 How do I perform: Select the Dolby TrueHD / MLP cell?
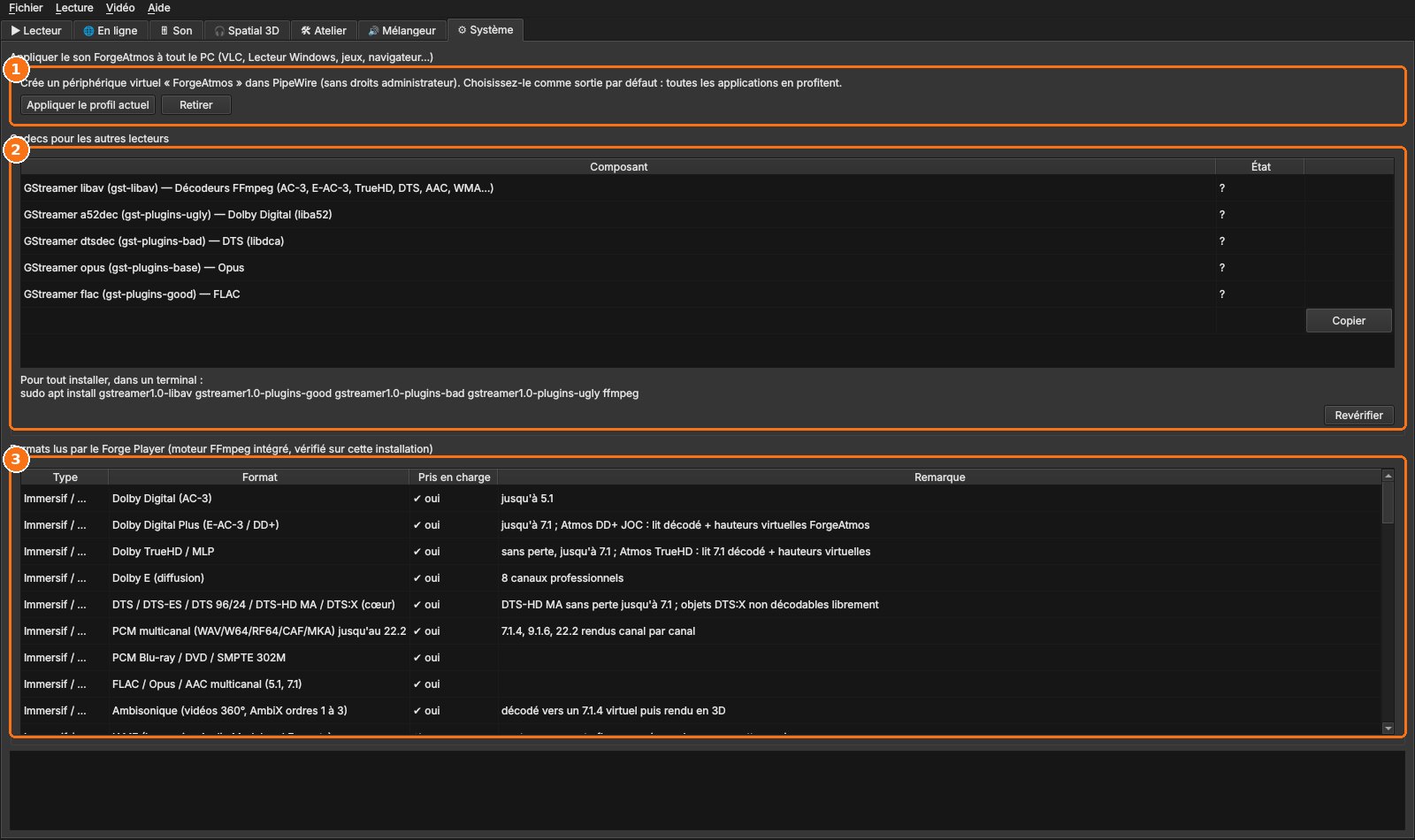[259, 552]
